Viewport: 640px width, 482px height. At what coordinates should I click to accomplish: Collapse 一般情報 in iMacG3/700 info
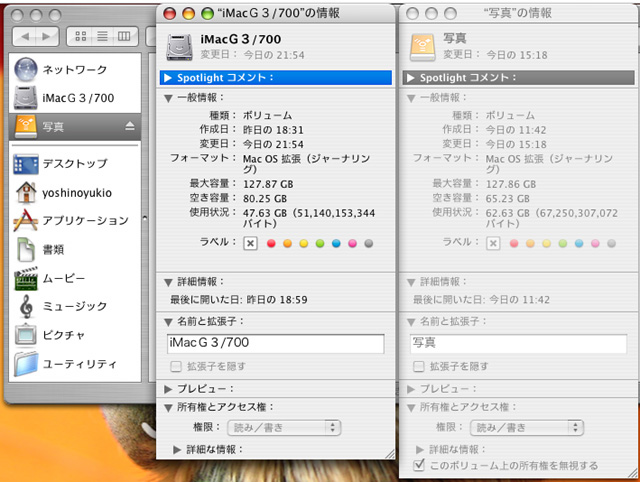168,98
